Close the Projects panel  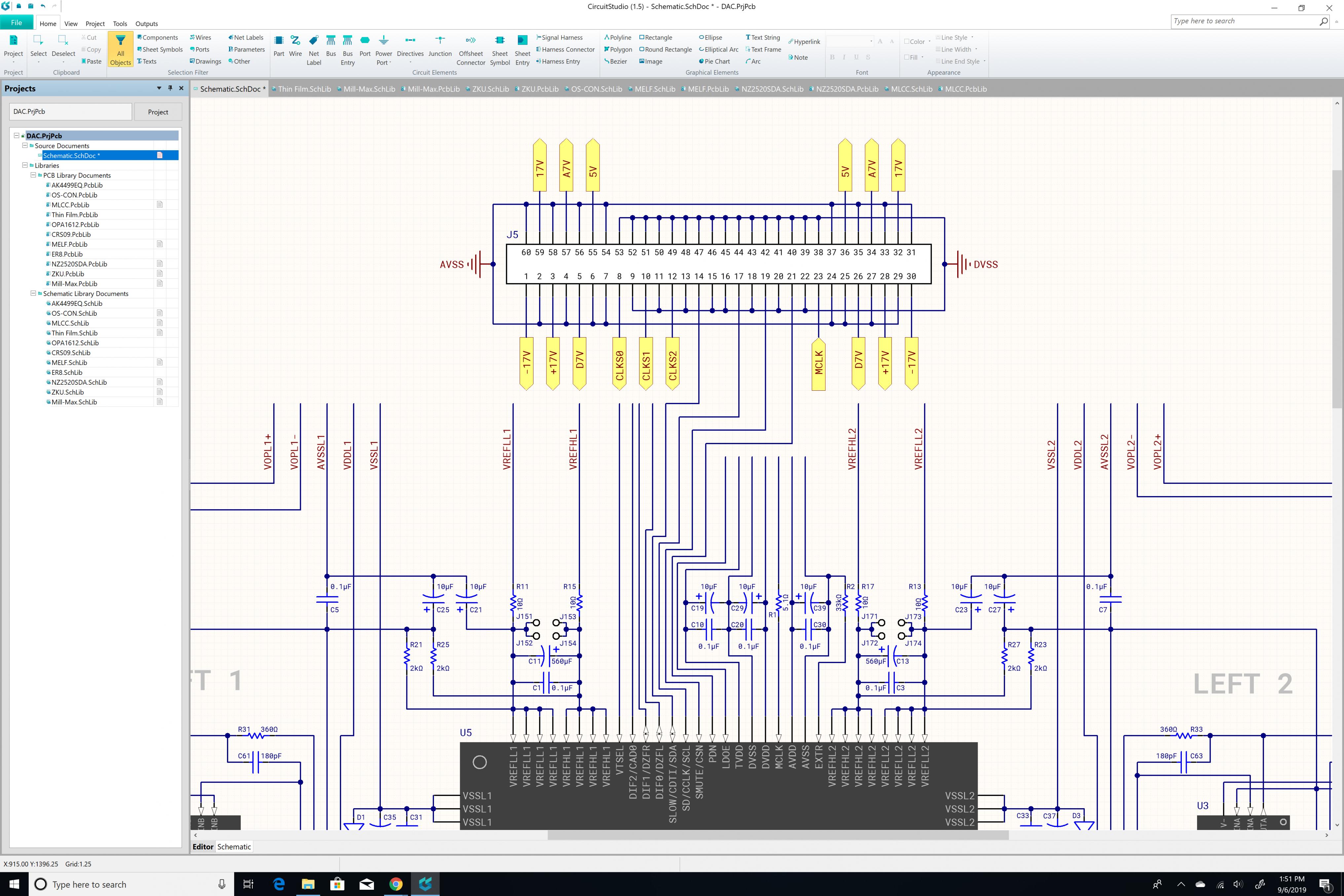tap(181, 88)
